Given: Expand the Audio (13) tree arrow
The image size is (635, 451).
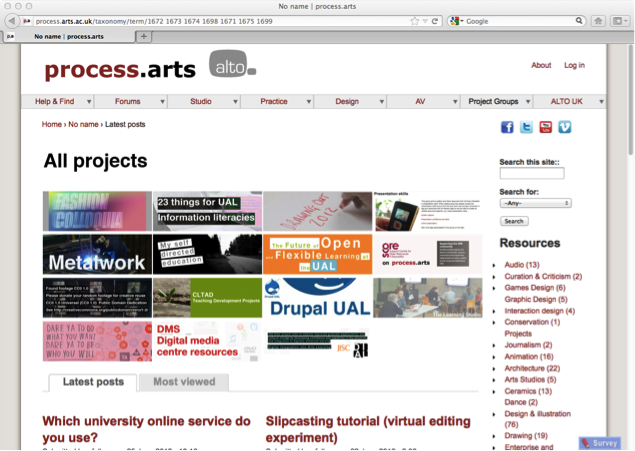Looking at the screenshot, I should (x=494, y=265).
